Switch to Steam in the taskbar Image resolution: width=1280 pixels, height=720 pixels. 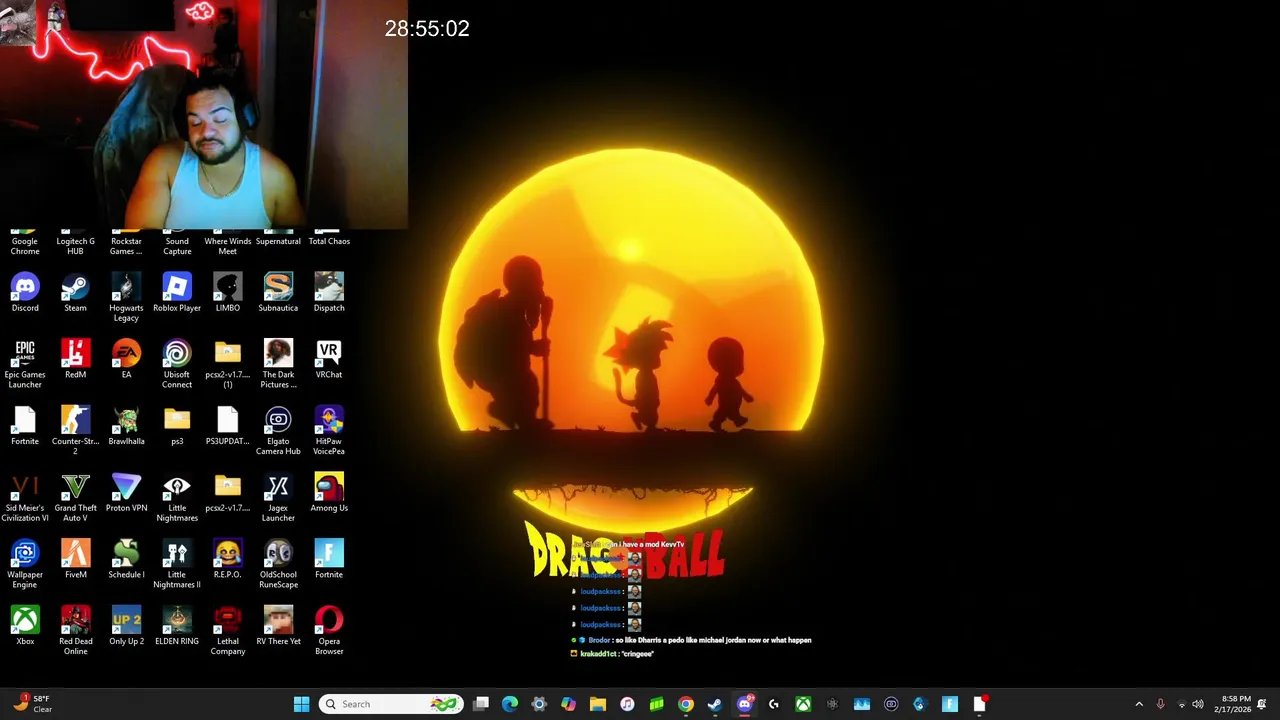[715, 704]
